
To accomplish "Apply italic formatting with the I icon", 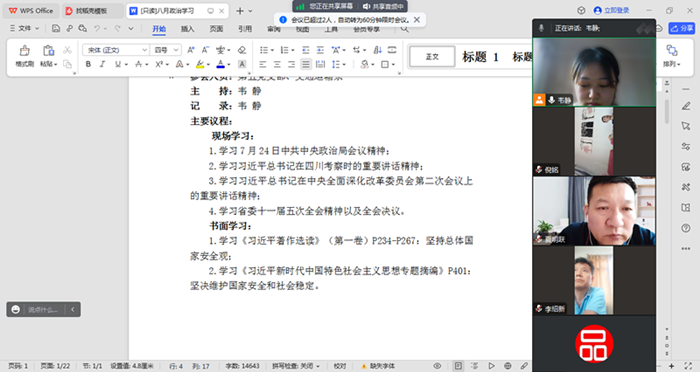I will pos(103,64).
